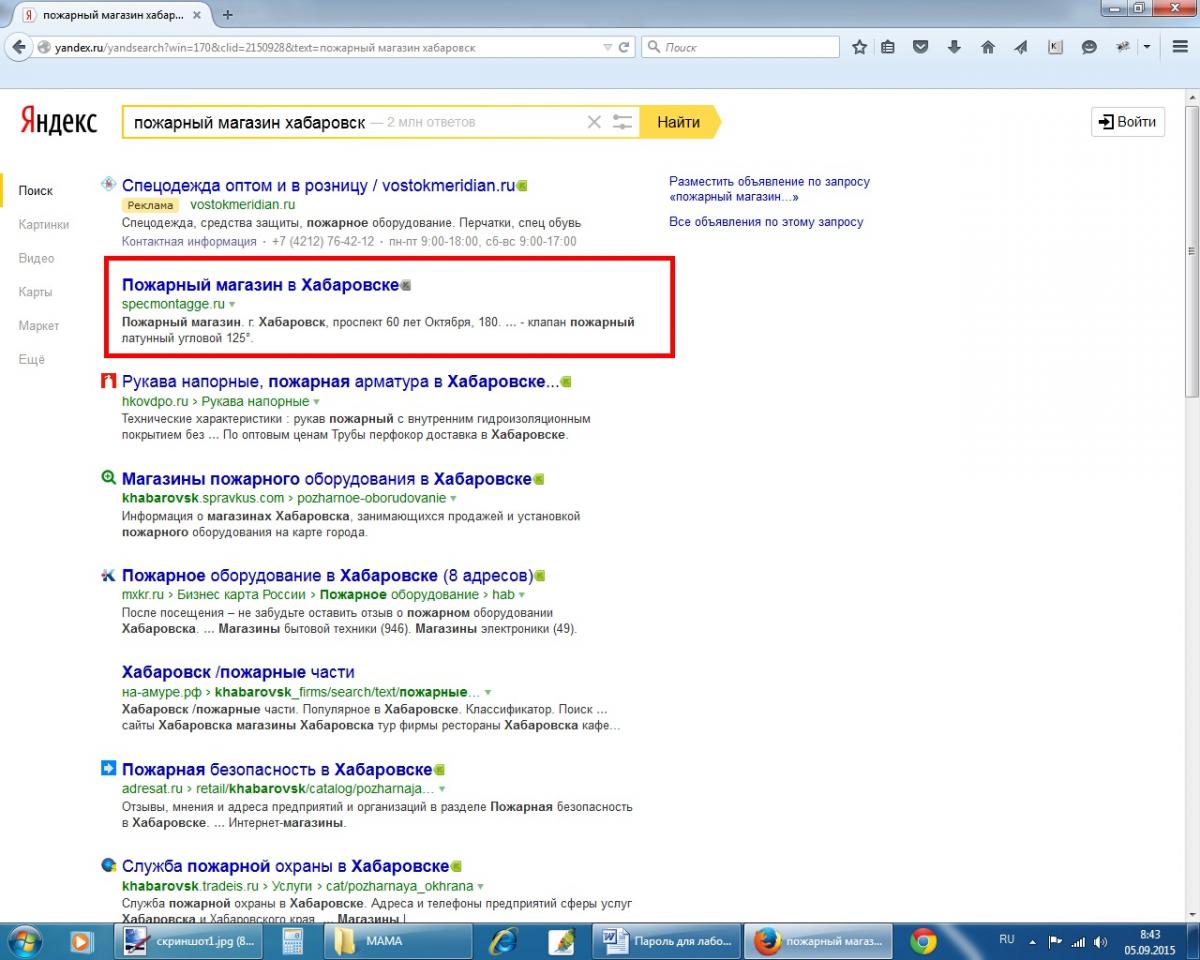The width and height of the screenshot is (1200, 960).
Task: Click the Firefox back arrow button
Action: click(x=18, y=47)
